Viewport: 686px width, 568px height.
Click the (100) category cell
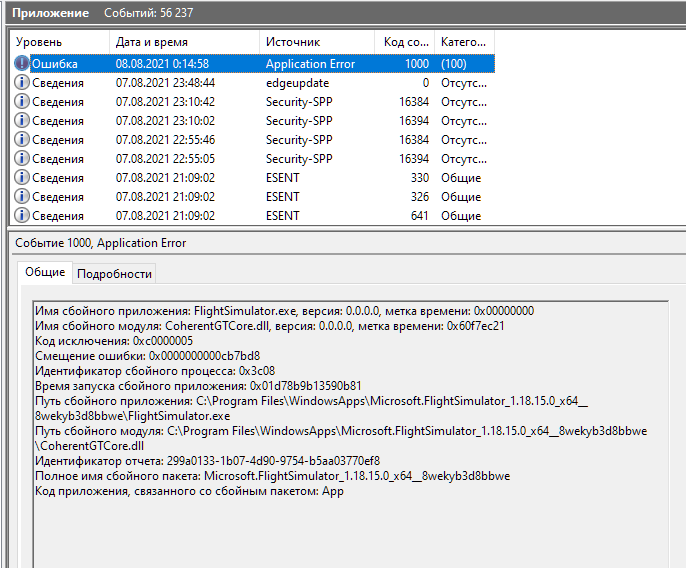[454, 64]
